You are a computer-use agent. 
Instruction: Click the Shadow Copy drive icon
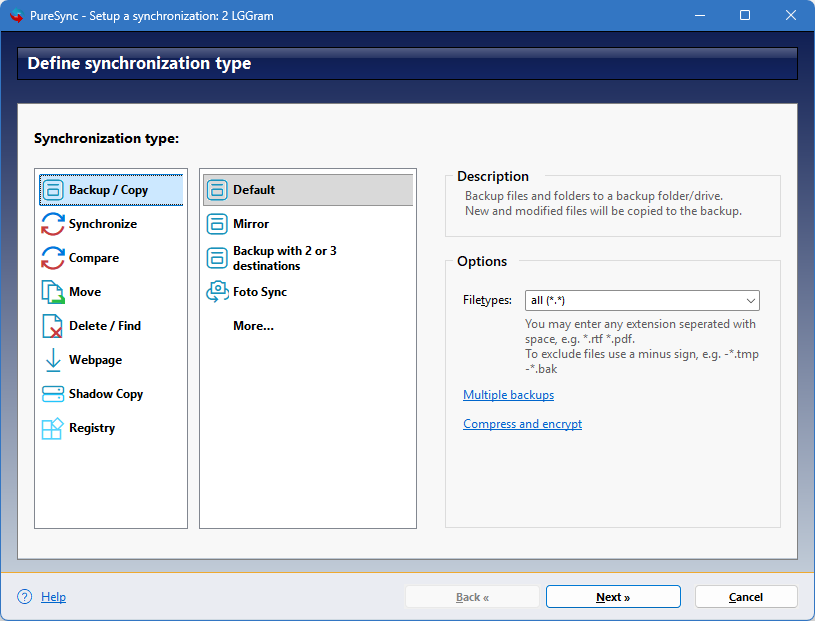[x=53, y=394]
